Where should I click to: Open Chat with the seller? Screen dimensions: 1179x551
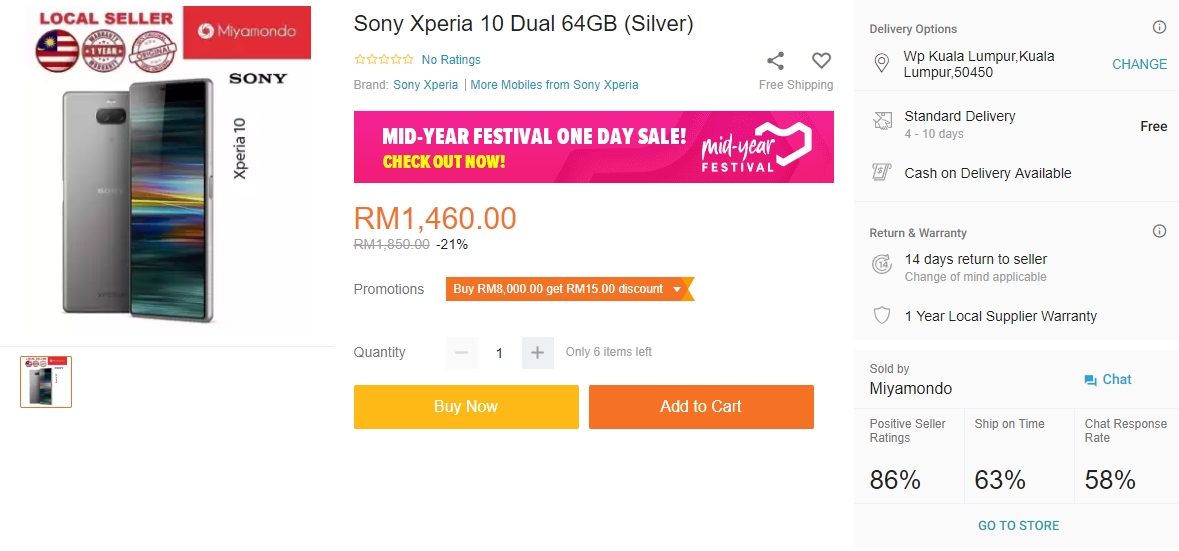click(x=1108, y=380)
